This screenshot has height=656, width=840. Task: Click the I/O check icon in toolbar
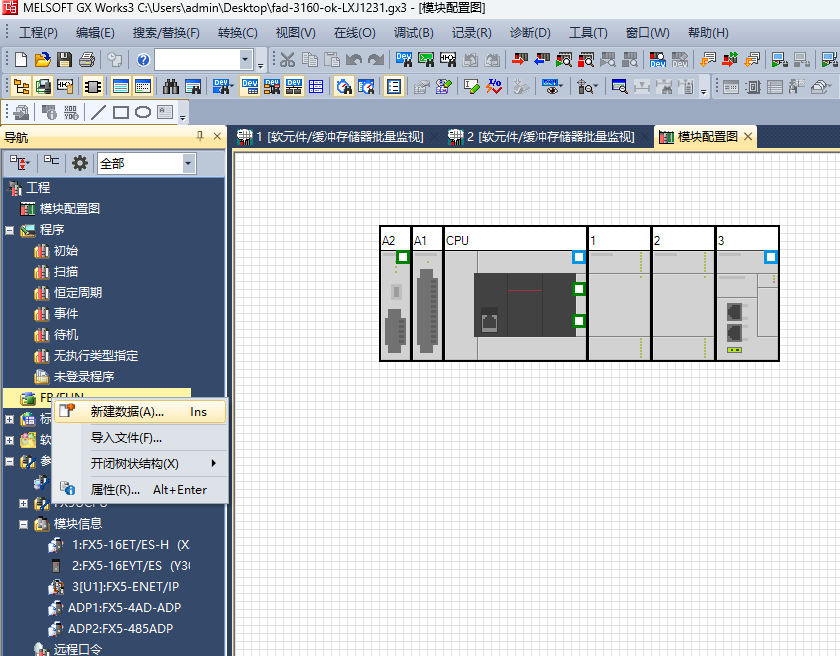494,86
